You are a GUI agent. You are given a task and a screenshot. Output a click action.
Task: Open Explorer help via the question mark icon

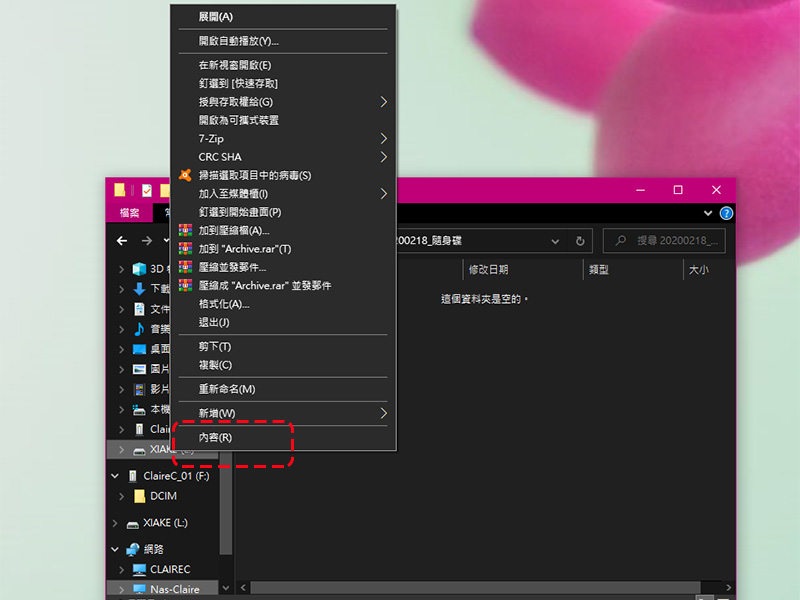click(x=726, y=213)
